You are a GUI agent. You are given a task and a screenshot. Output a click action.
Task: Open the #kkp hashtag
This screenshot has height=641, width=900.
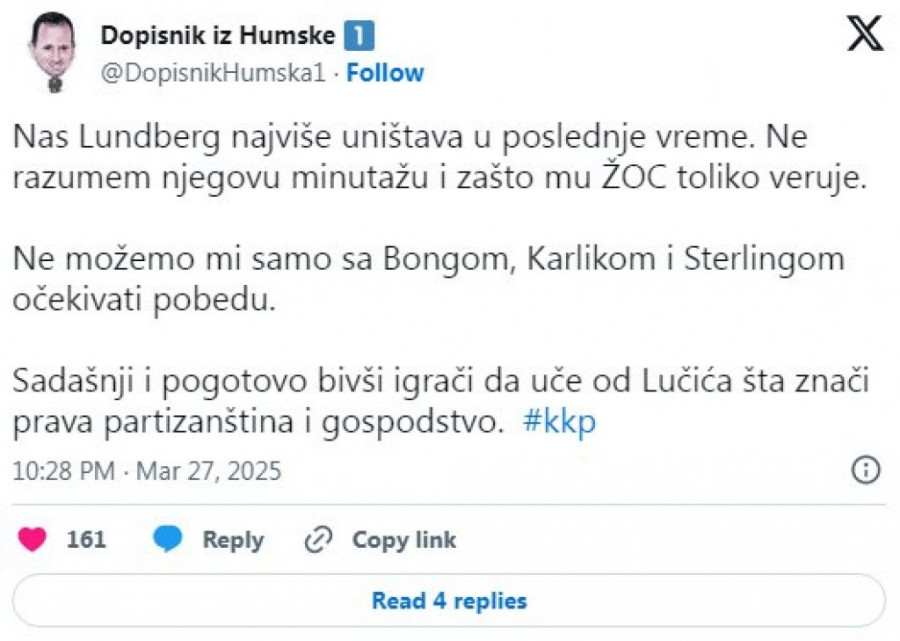(x=559, y=422)
